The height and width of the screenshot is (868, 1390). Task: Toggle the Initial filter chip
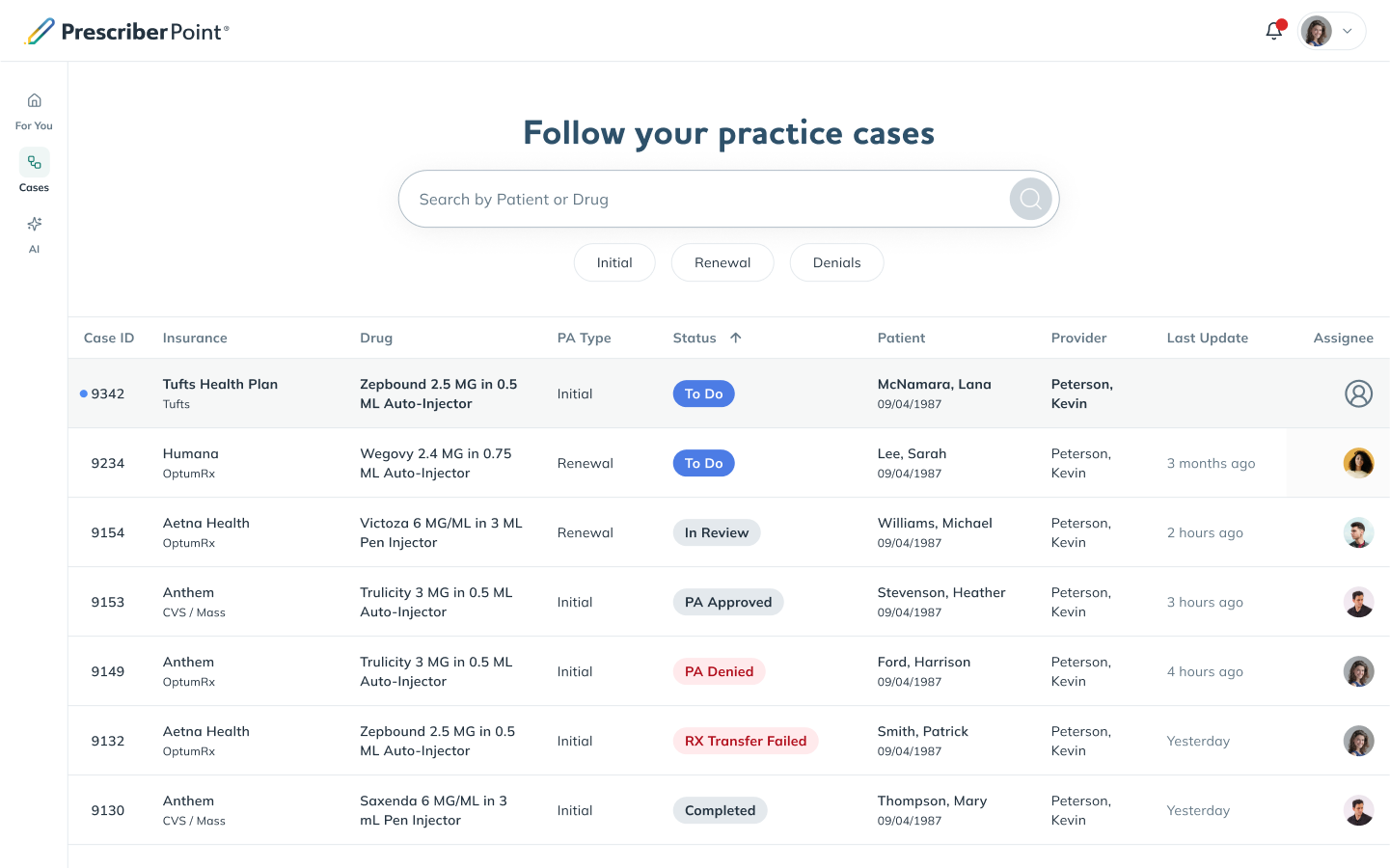point(614,262)
